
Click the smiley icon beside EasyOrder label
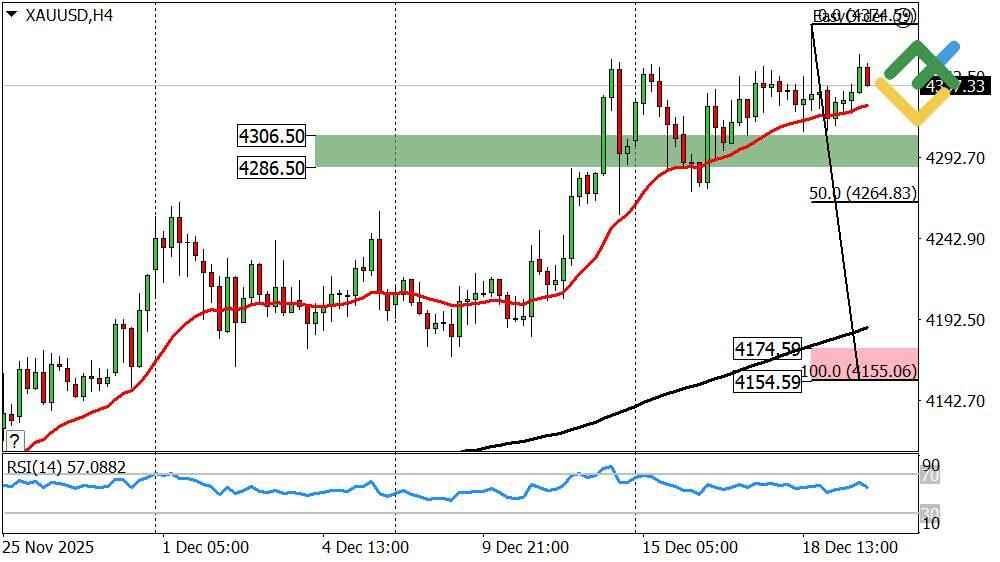tap(906, 22)
